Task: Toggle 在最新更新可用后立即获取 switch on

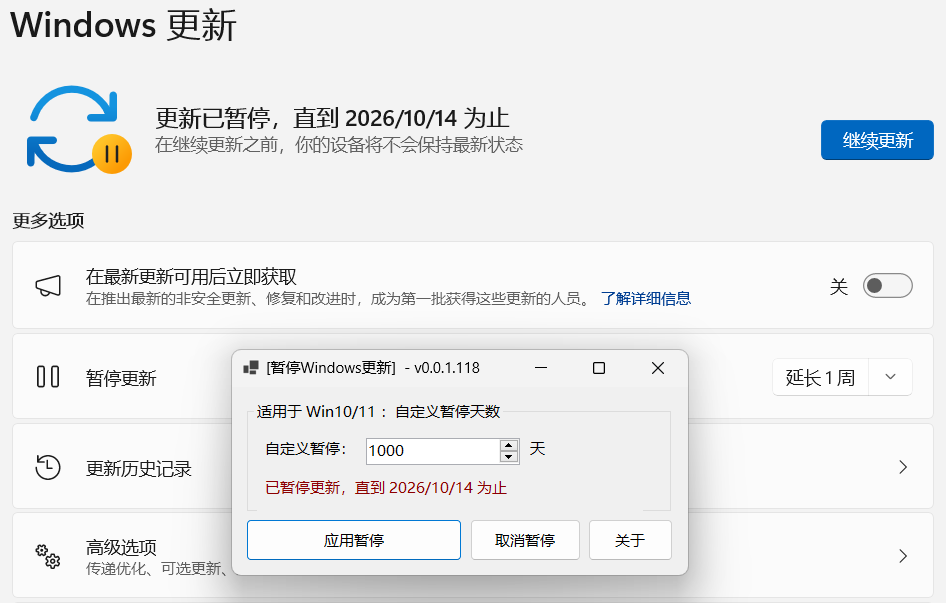Action: pyautogui.click(x=888, y=286)
